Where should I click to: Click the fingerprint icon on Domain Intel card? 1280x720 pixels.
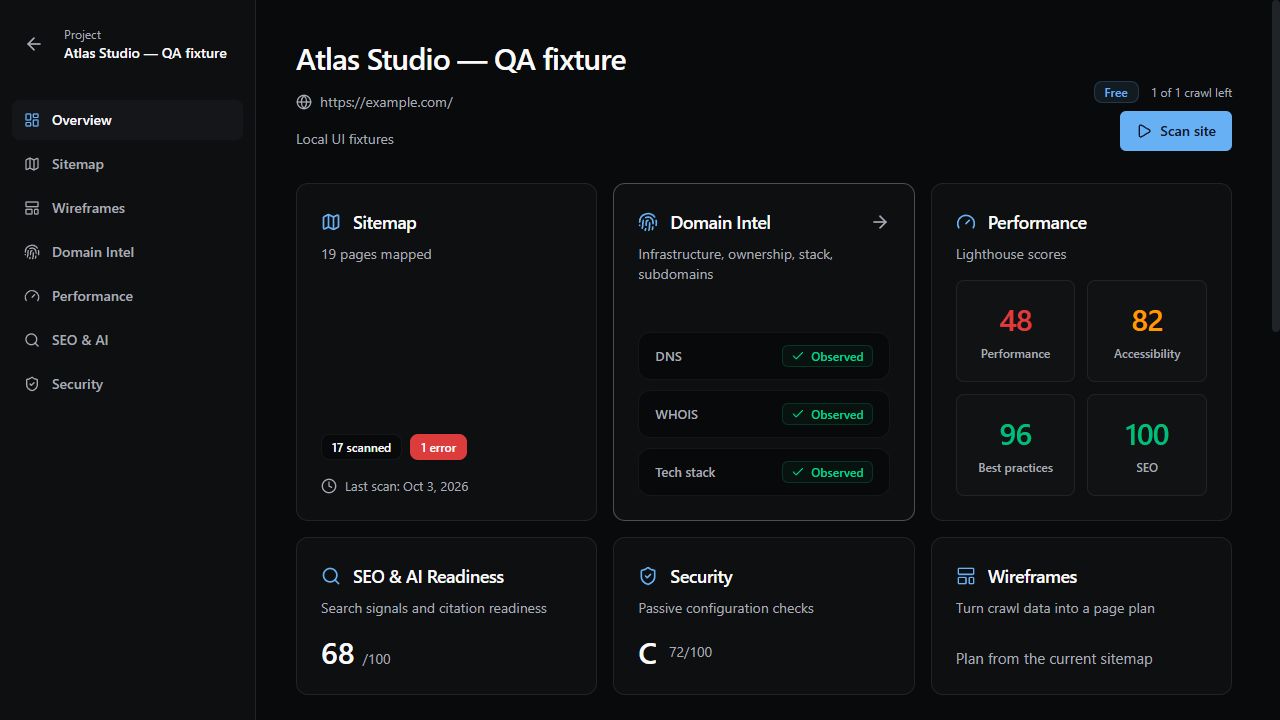click(648, 222)
